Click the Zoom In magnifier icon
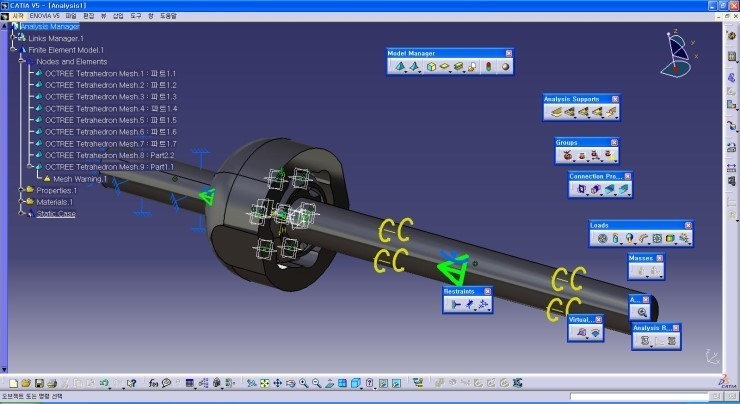This screenshot has width=740, height=404. (303, 383)
